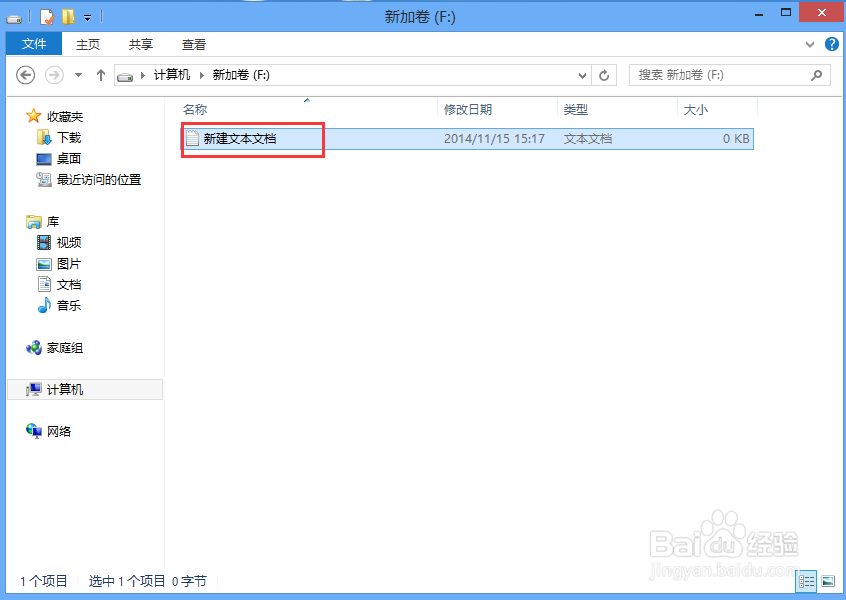Go up one level to 计算机
This screenshot has height=600, width=846.
[101, 74]
